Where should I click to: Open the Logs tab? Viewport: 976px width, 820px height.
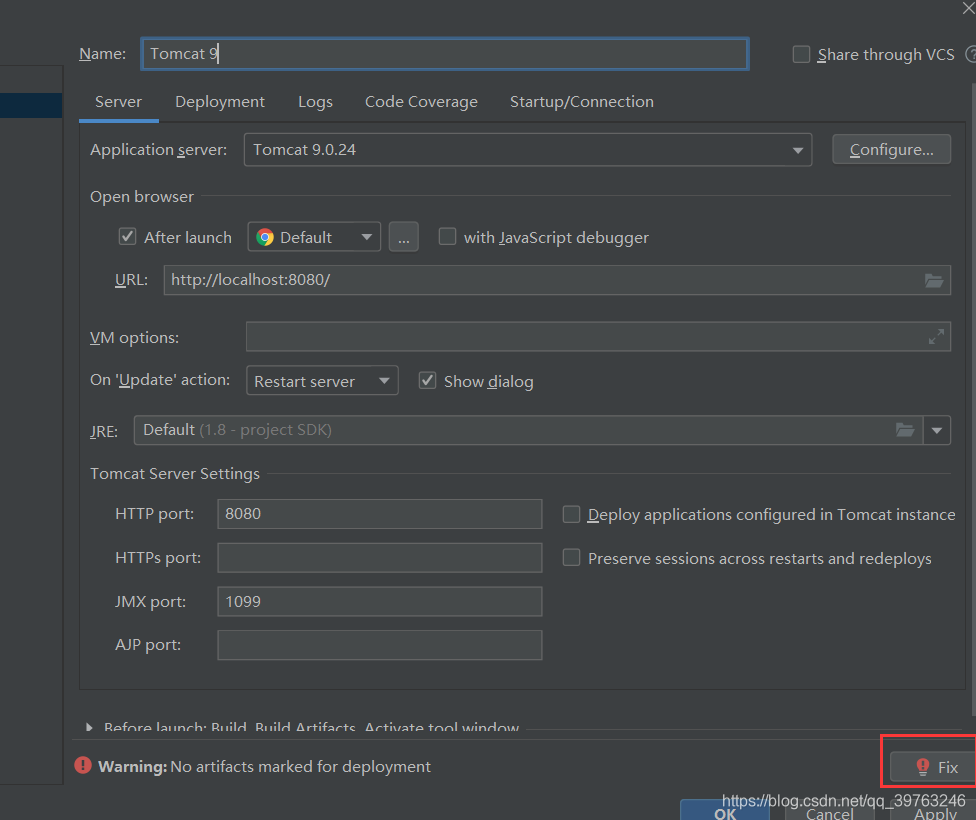click(x=315, y=102)
